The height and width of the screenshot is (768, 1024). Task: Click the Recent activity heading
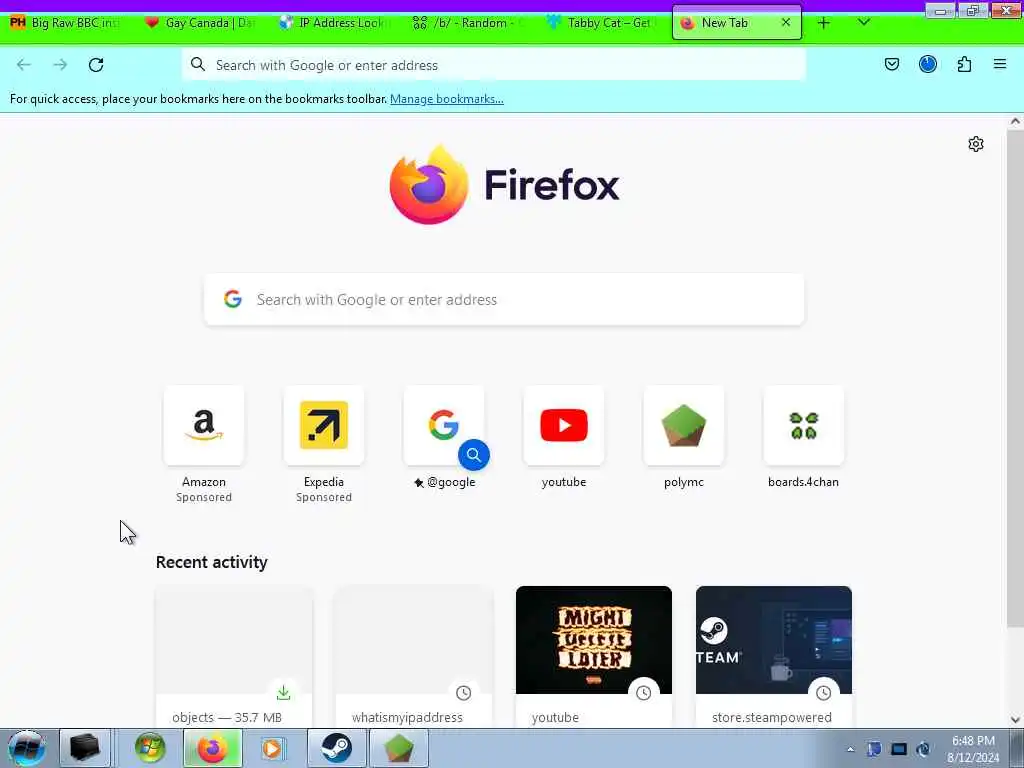[212, 562]
